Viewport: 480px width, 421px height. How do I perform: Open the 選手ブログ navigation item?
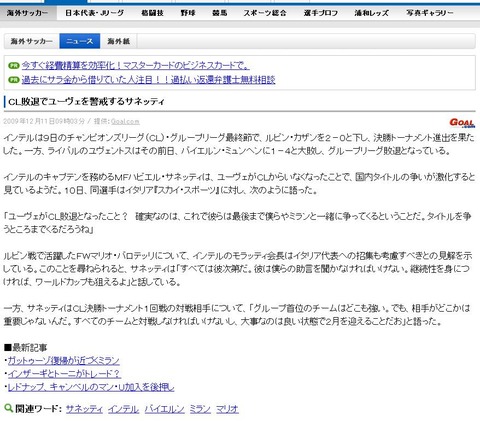pyautogui.click(x=321, y=13)
